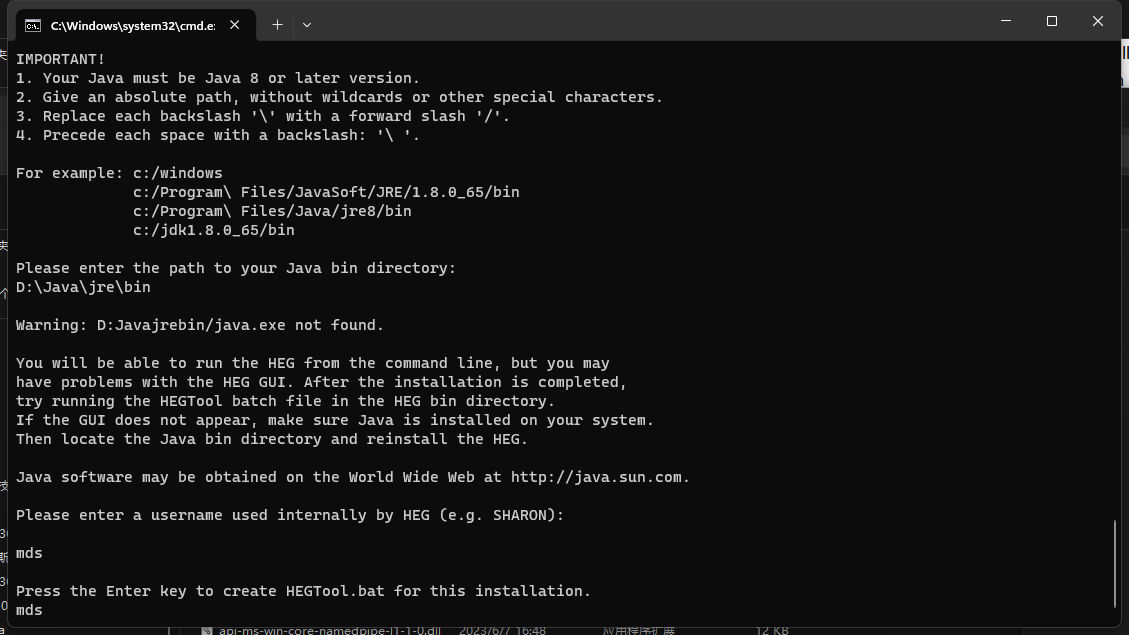This screenshot has width=1129, height=635.
Task: Click the http://java.sun.com URL text
Action: coord(600,477)
